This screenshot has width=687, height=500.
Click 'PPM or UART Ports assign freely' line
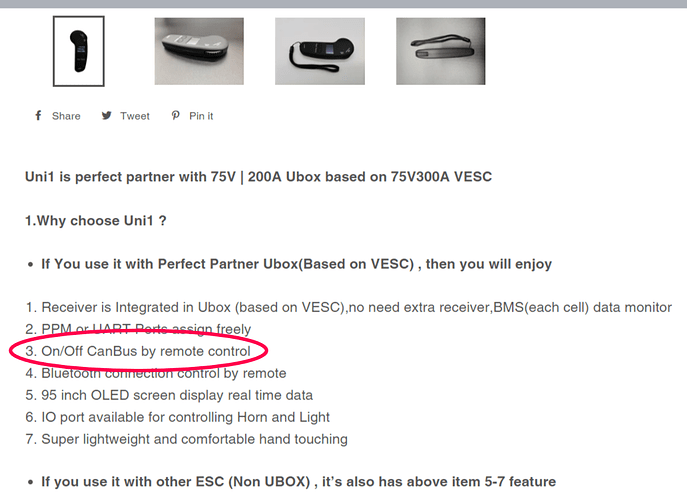tap(138, 329)
